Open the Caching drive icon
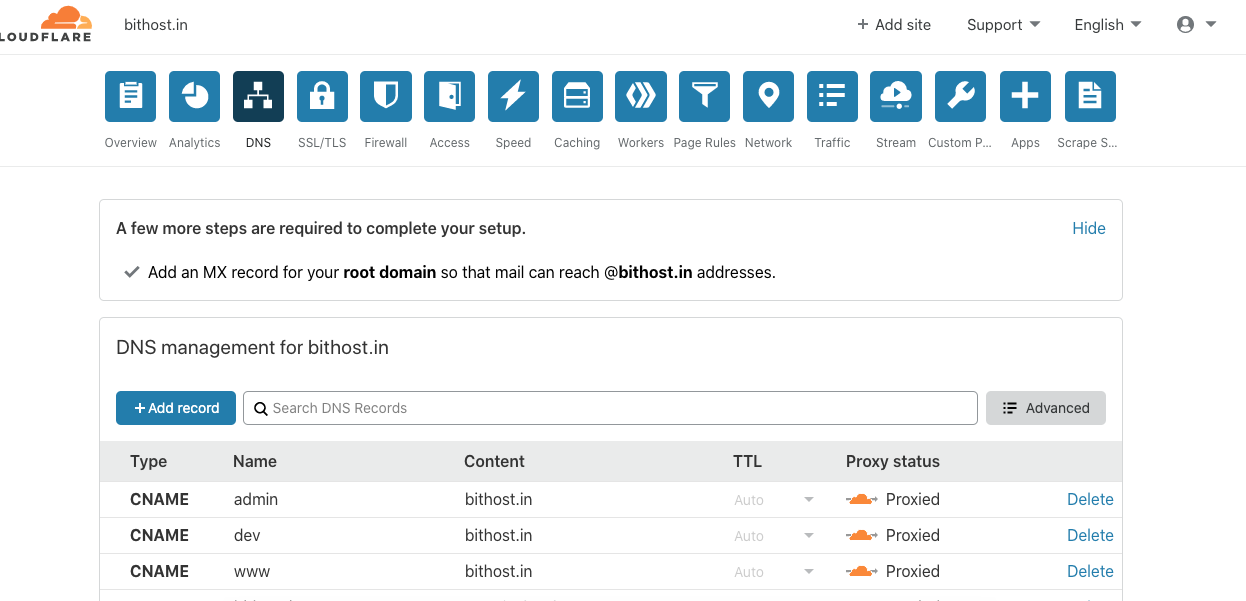Image resolution: width=1246 pixels, height=601 pixels. point(577,96)
